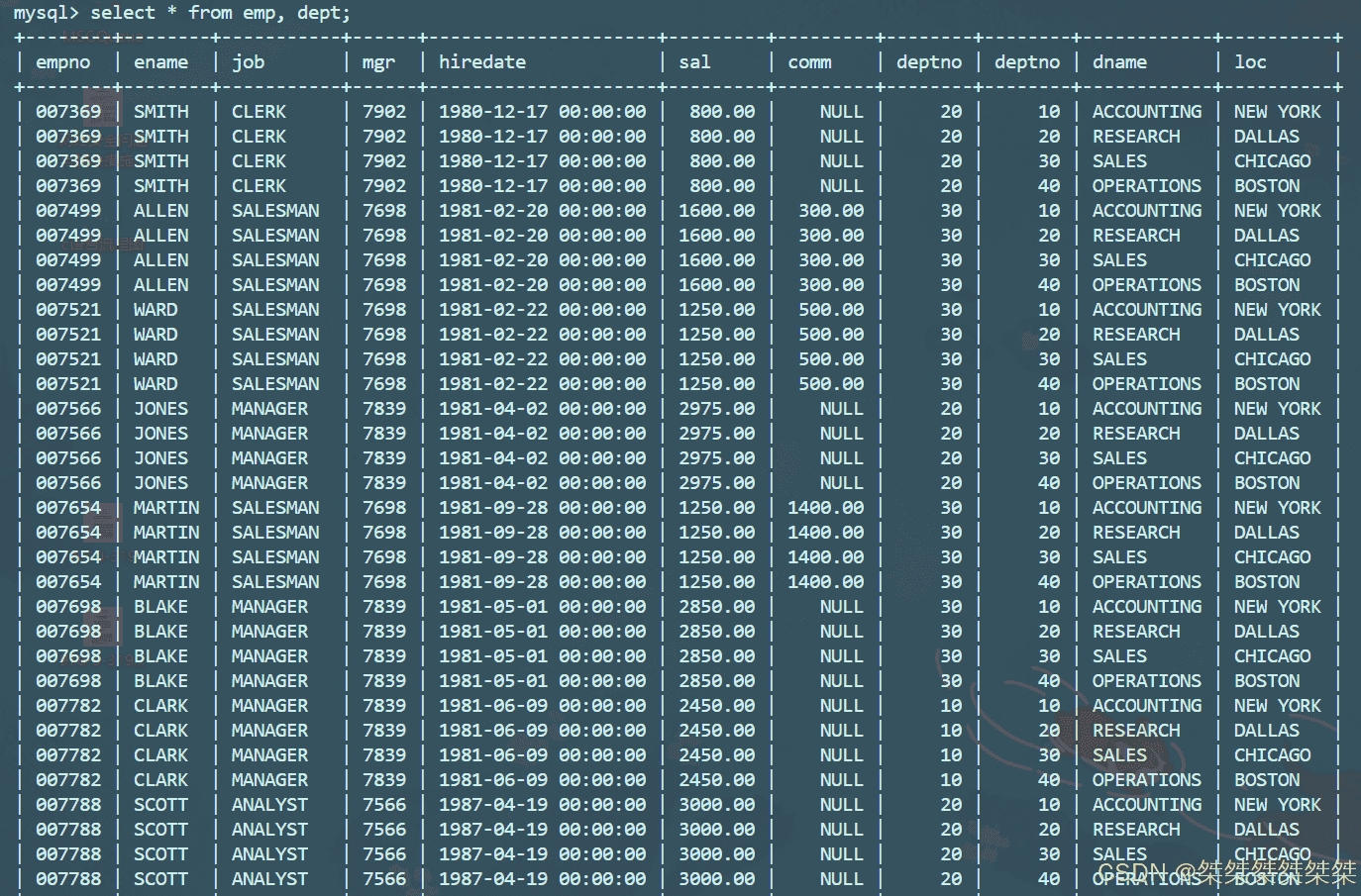This screenshot has width=1361, height=896.
Task: Click "ACCOUNTING" in the CLARK row
Action: [x=1147, y=706]
